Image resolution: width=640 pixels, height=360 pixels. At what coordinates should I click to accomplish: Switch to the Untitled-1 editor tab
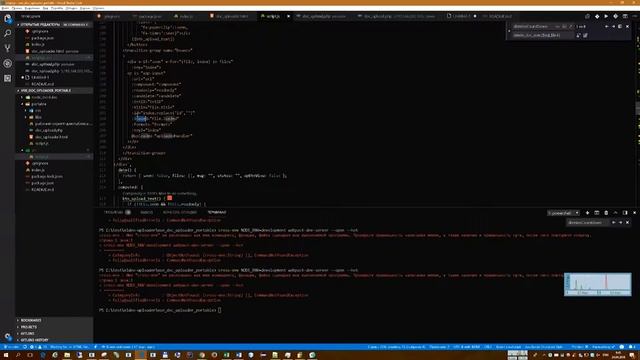click(x=462, y=16)
